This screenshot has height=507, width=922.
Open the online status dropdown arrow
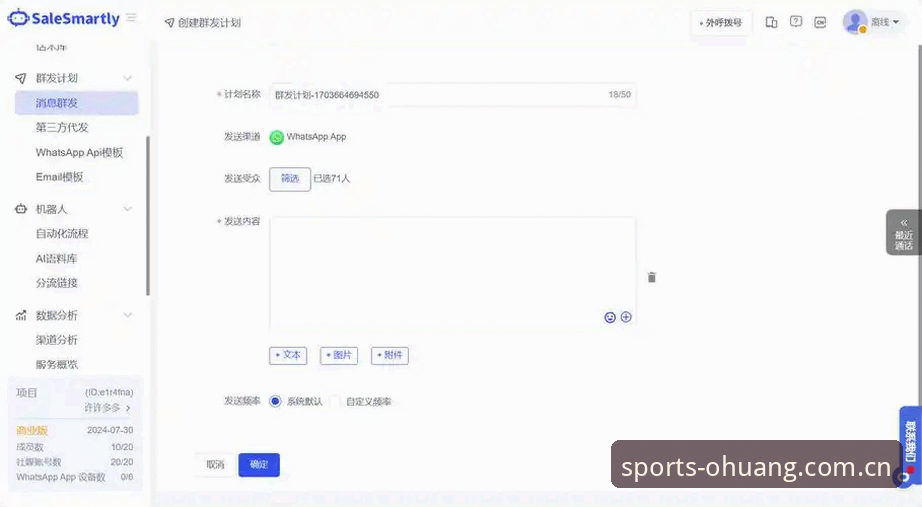coord(896,22)
